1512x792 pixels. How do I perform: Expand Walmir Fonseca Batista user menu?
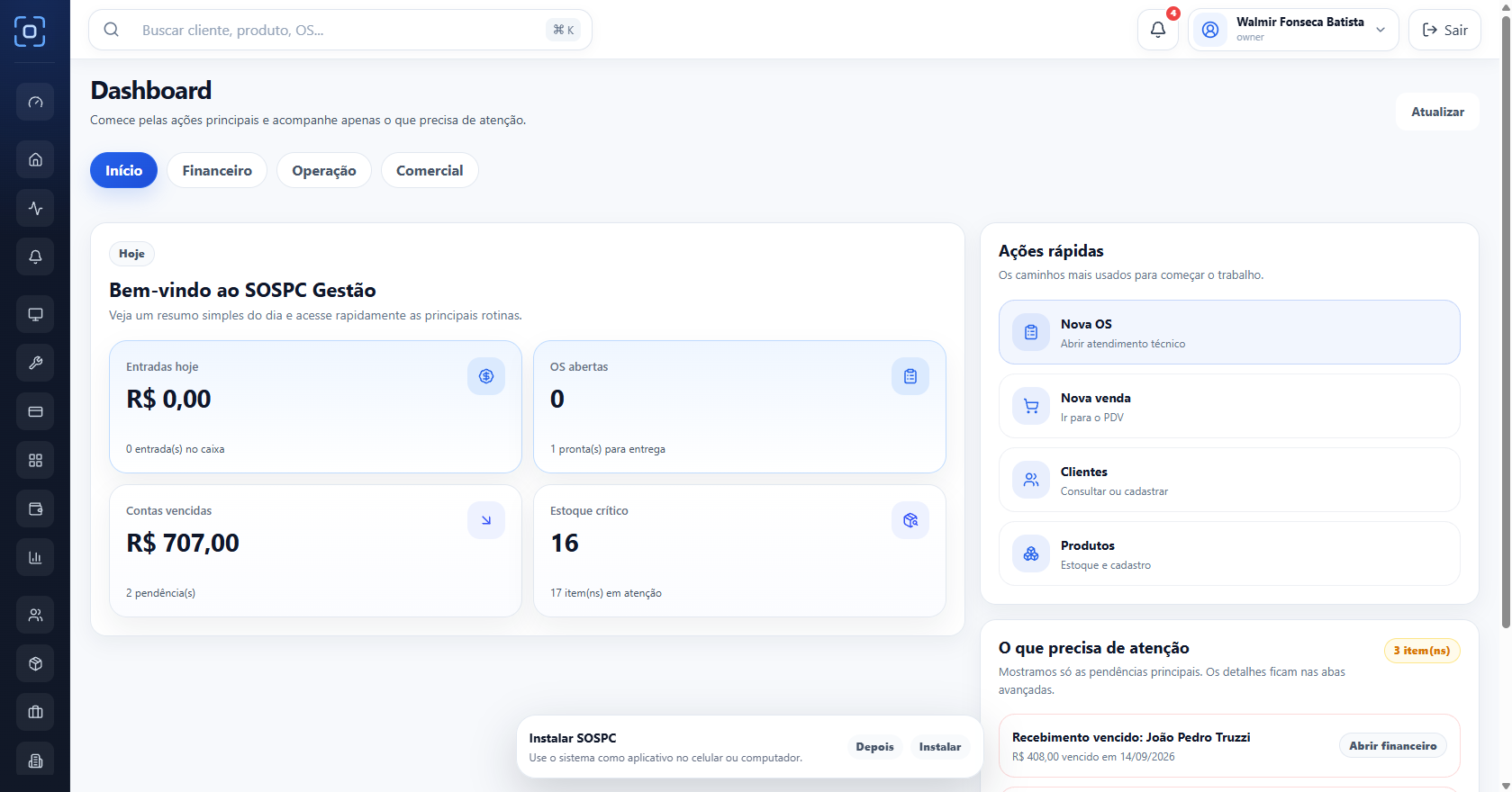[x=1293, y=30]
